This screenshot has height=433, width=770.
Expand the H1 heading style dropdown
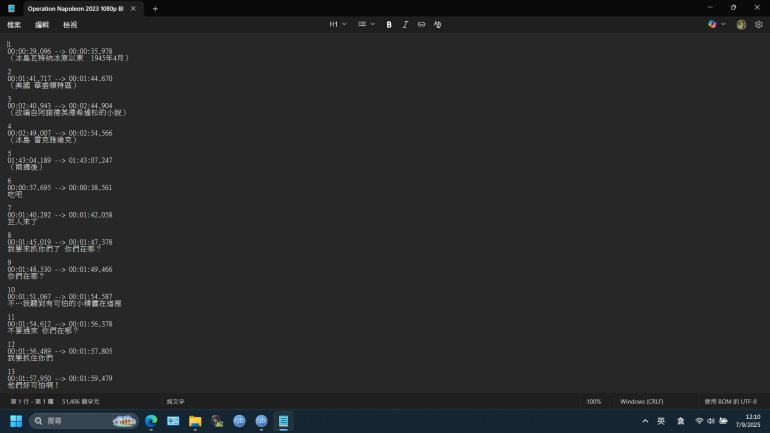click(x=338, y=24)
